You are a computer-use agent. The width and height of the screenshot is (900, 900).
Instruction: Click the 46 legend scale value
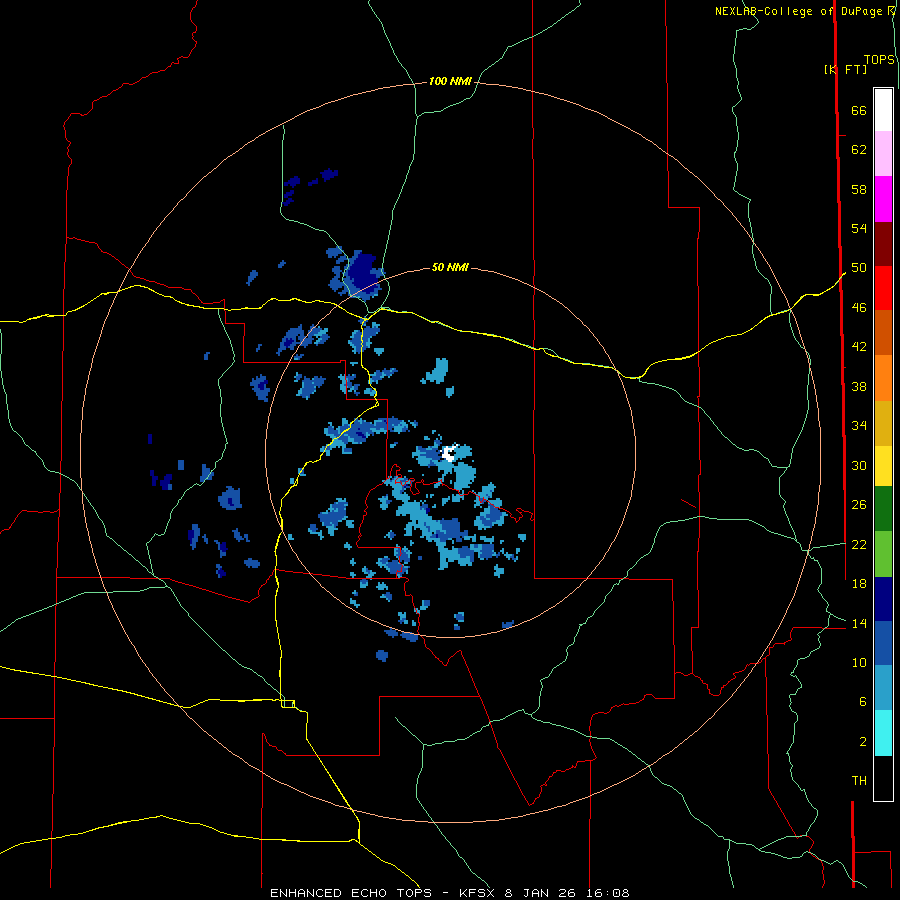859,308
